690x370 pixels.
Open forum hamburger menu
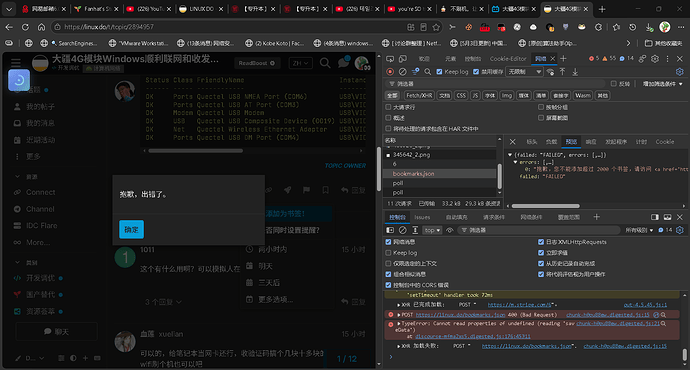(x=16, y=63)
